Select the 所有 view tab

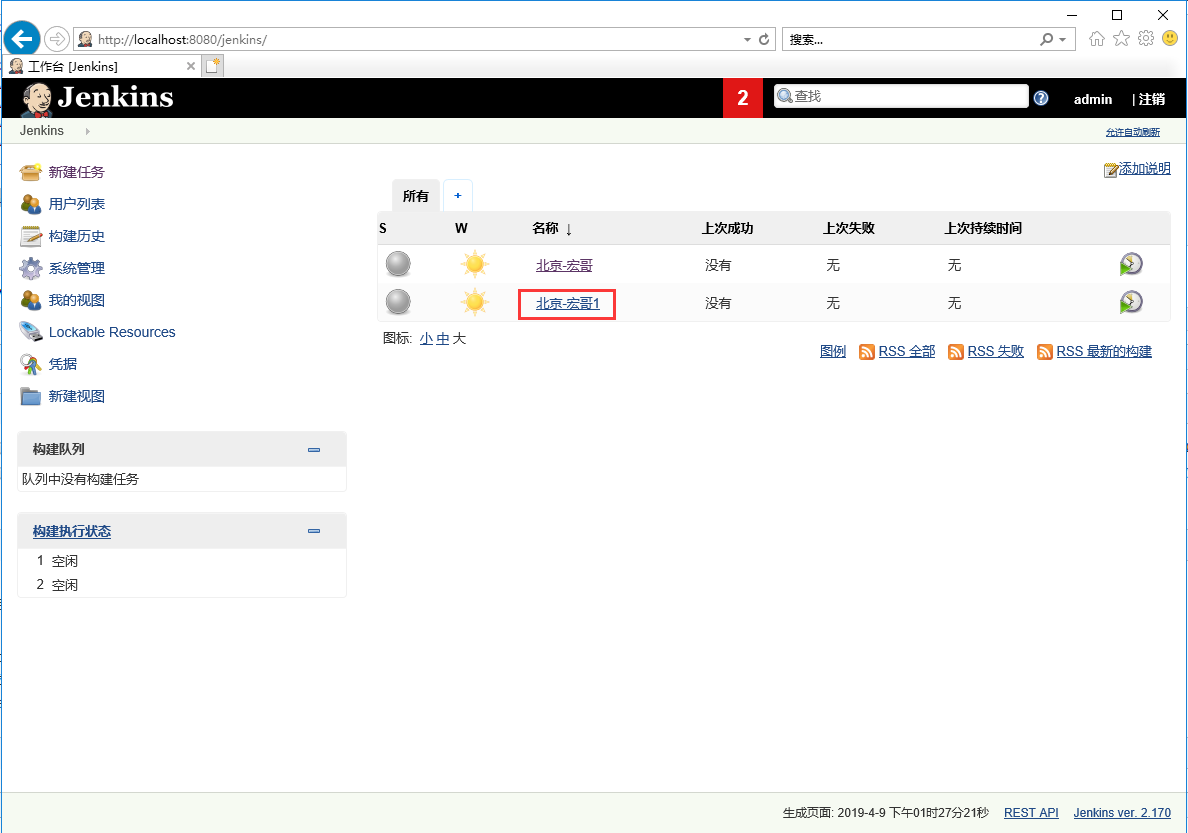pyautogui.click(x=416, y=196)
